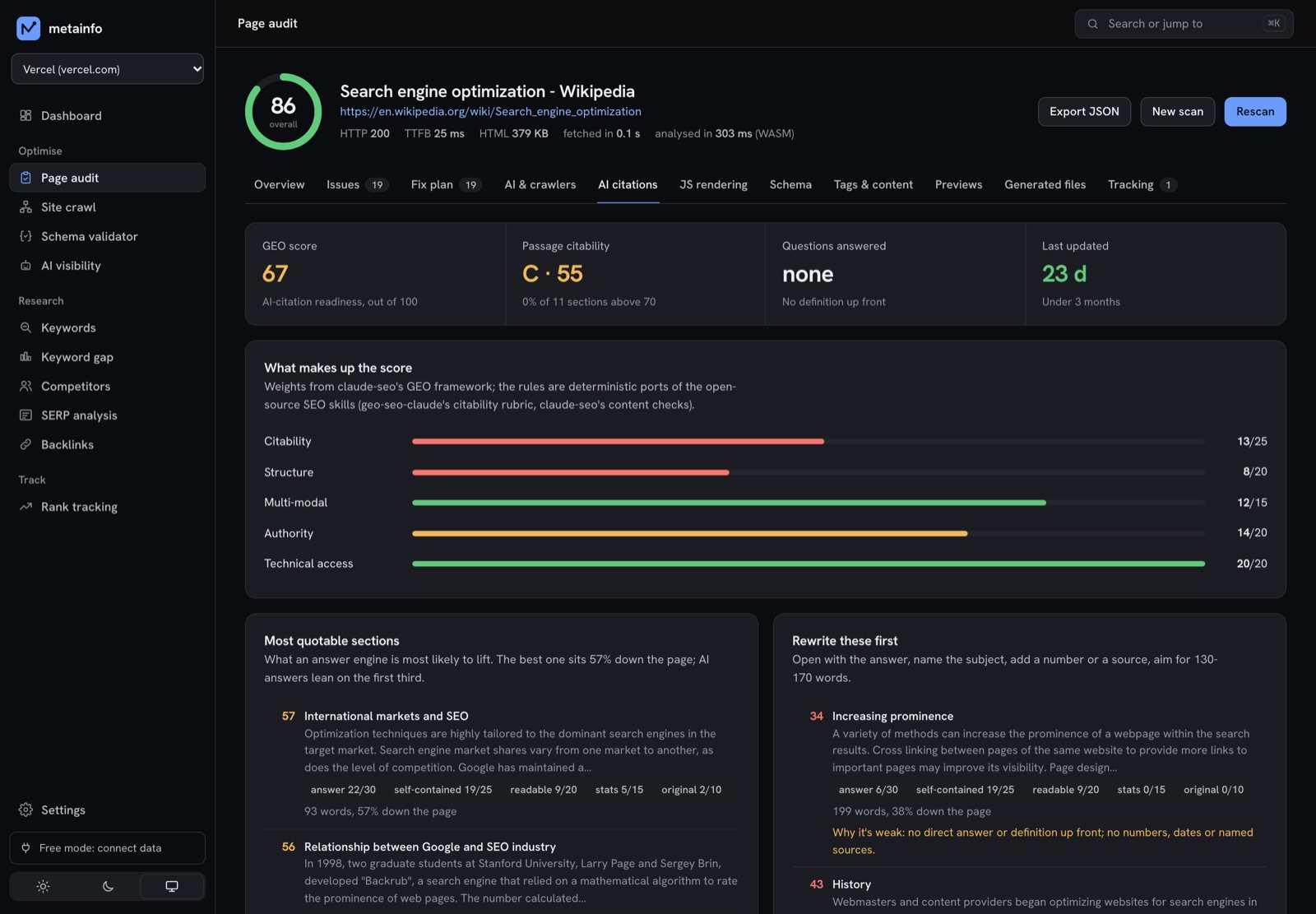The width and height of the screenshot is (1316, 914).
Task: Click the Keywords search icon
Action: (x=25, y=327)
